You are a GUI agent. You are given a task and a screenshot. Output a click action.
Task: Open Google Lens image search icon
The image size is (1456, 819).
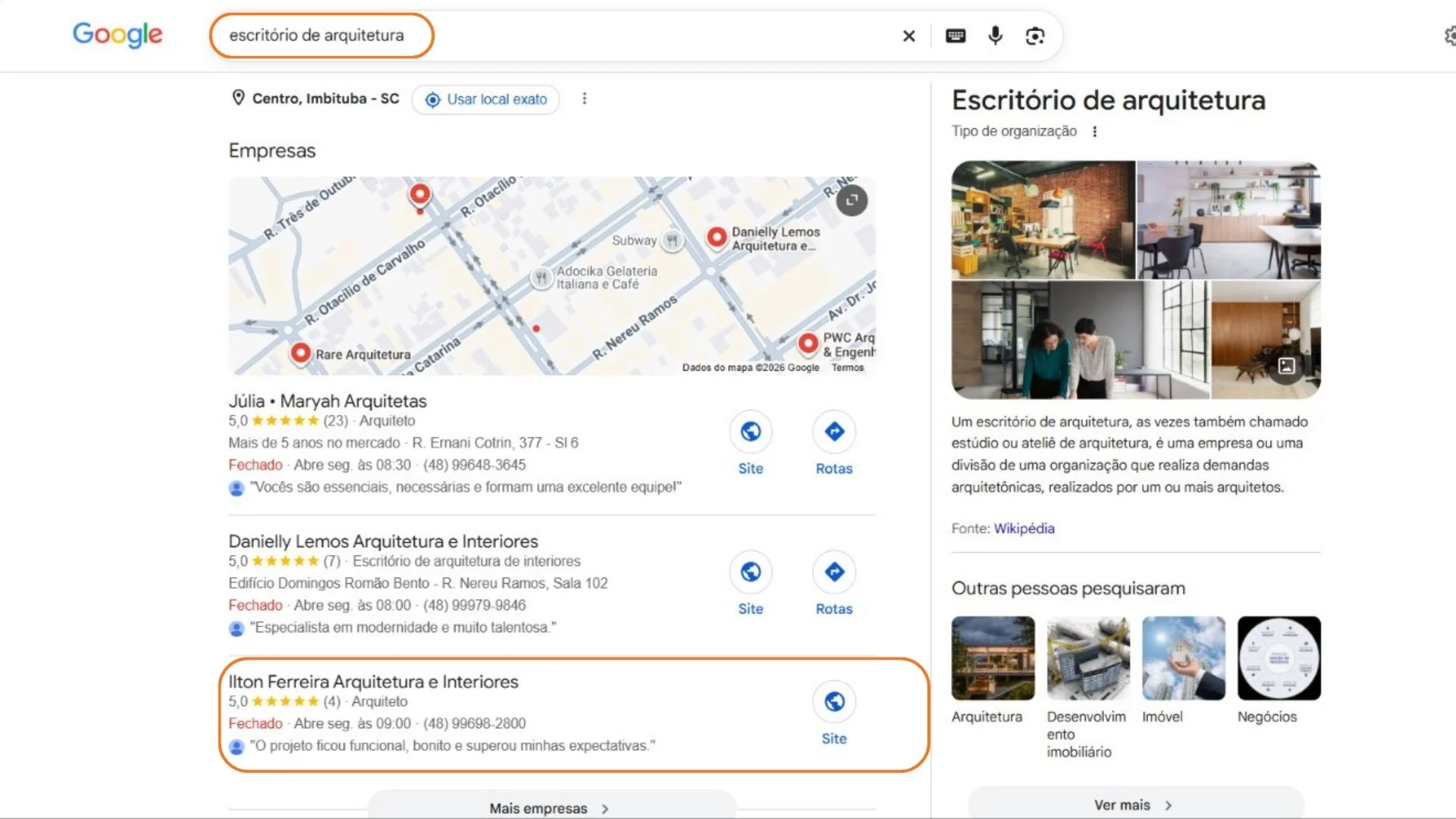click(1035, 36)
